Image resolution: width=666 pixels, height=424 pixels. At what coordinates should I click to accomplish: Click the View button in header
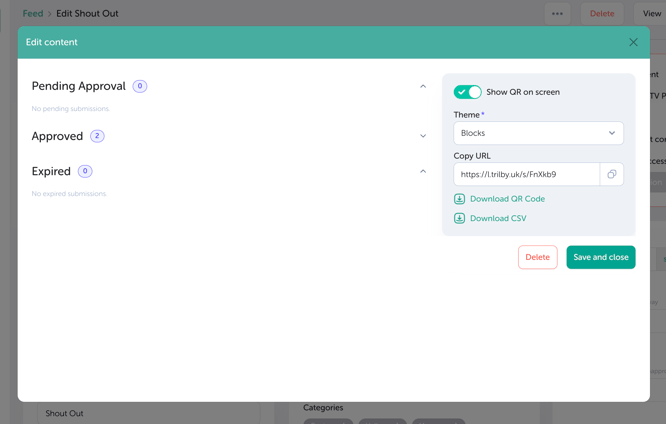(x=651, y=14)
